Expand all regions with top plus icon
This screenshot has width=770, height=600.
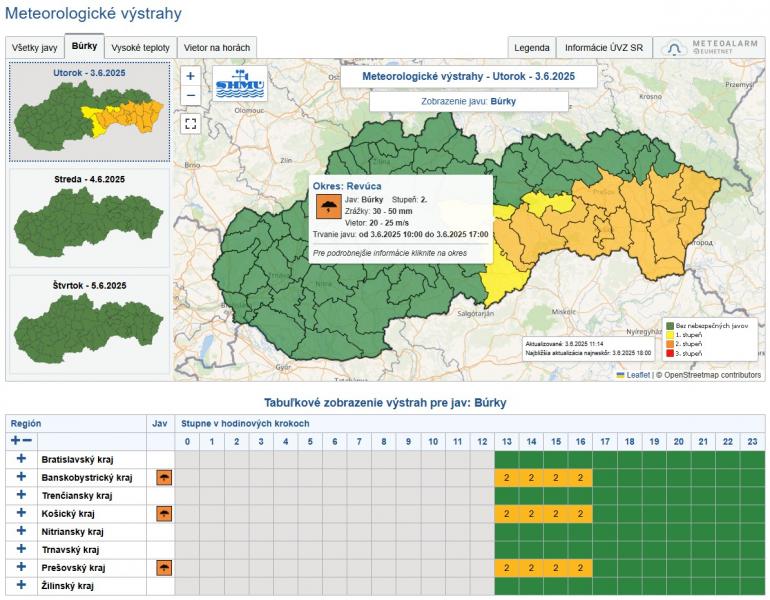tap(16, 440)
